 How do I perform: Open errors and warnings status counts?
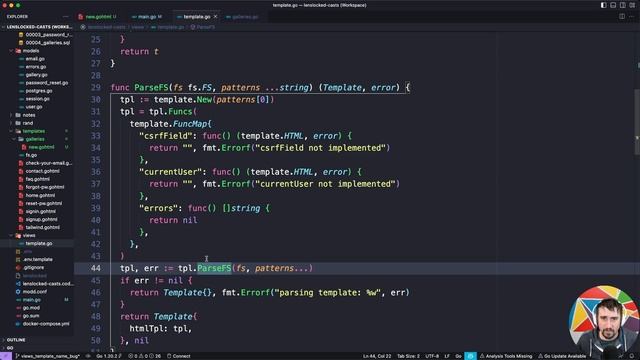[x=144, y=356]
